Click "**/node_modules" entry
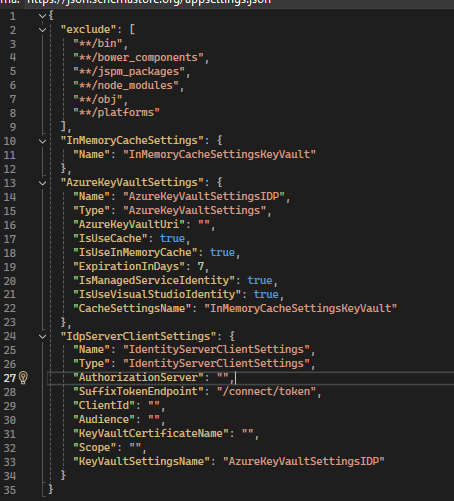454x501 pixels. tap(126, 85)
